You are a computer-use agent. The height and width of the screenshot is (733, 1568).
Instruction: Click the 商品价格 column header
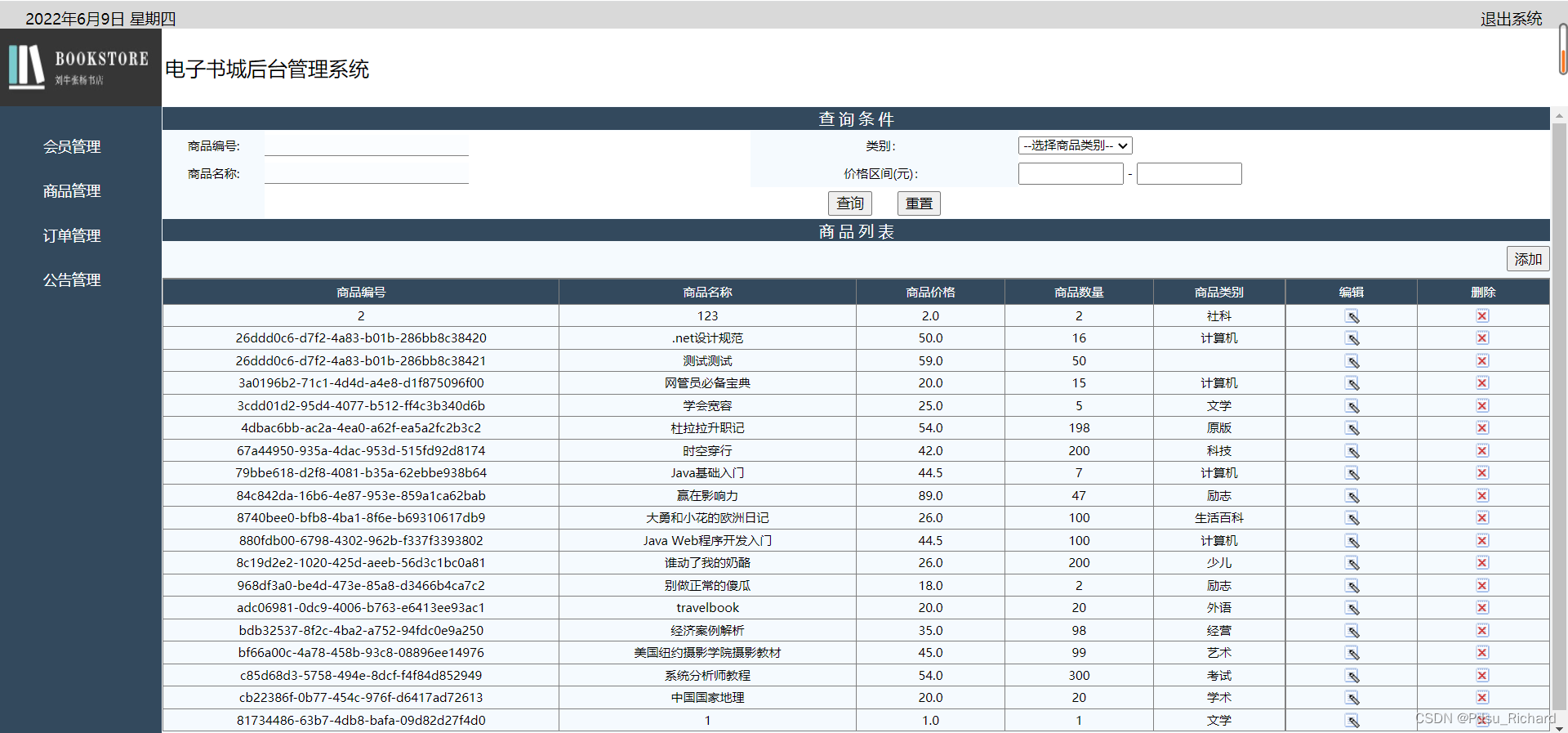[930, 293]
